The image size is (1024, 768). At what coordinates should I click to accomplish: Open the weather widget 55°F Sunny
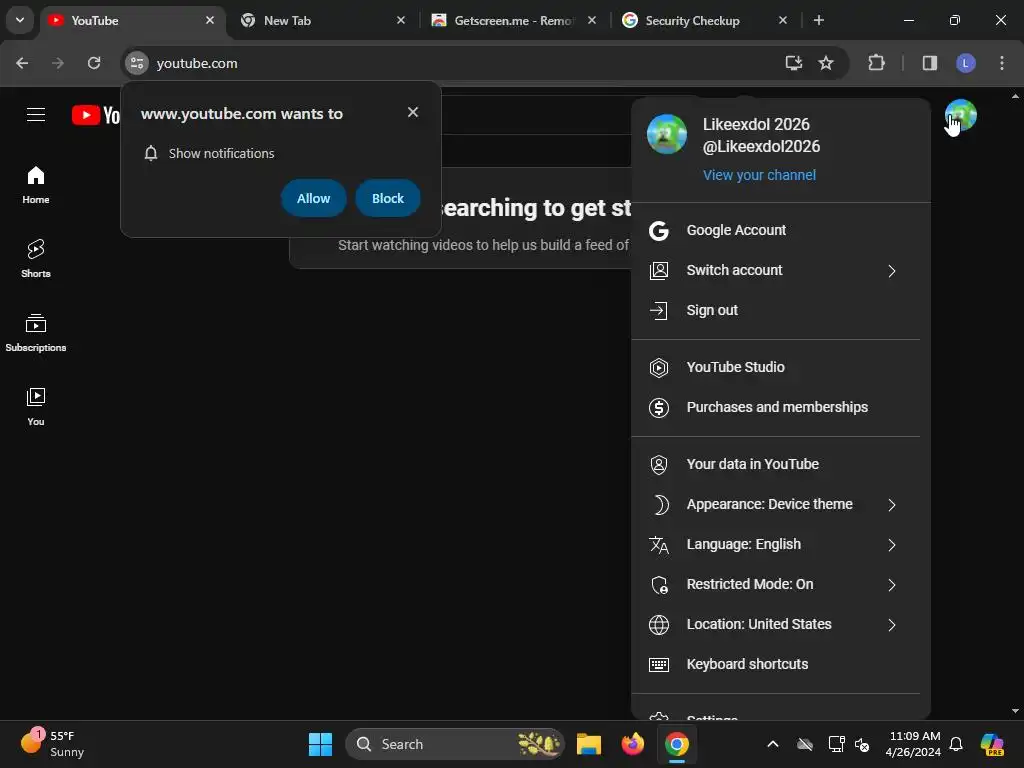click(53, 744)
